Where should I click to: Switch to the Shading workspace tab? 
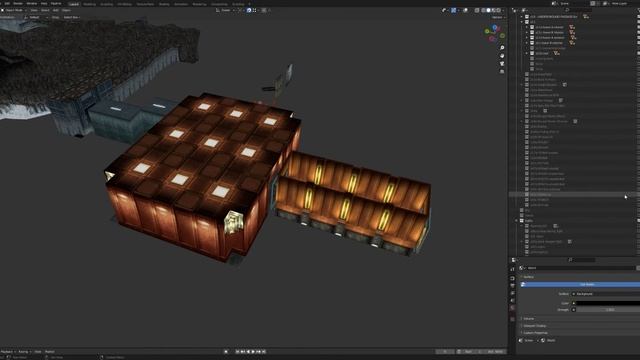tap(164, 4)
